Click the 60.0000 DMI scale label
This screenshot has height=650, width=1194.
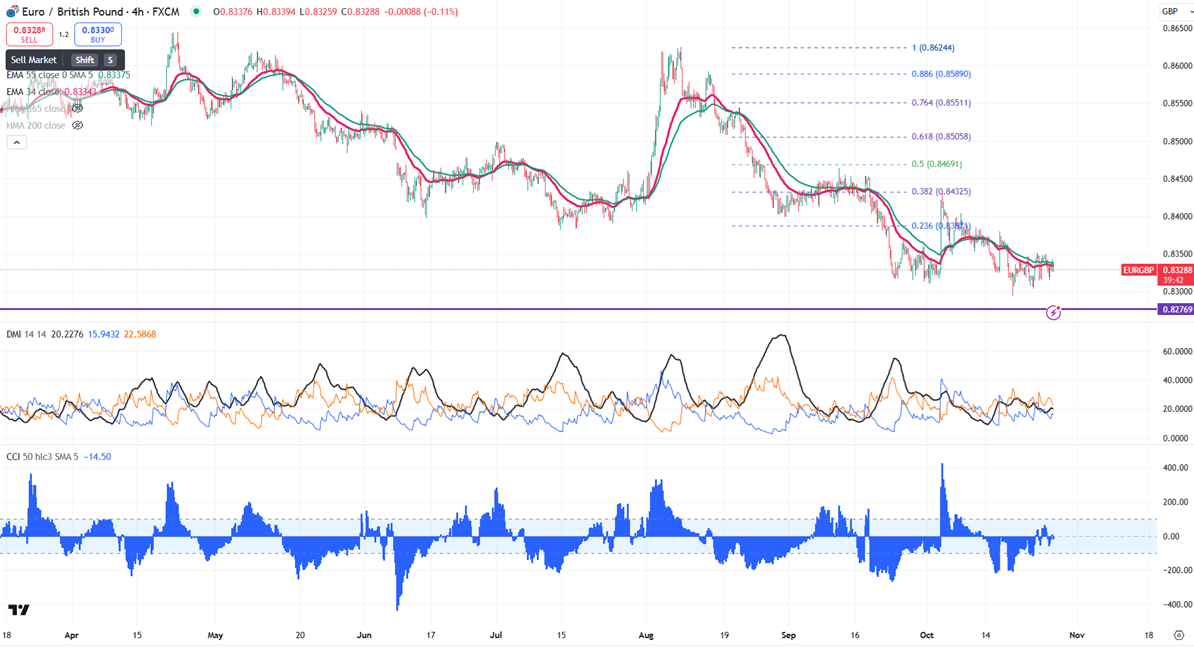(x=1176, y=352)
